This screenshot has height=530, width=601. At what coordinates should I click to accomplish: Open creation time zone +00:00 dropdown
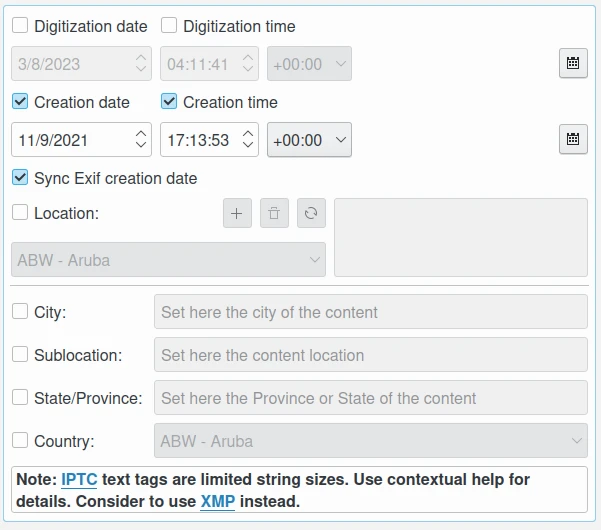(309, 140)
